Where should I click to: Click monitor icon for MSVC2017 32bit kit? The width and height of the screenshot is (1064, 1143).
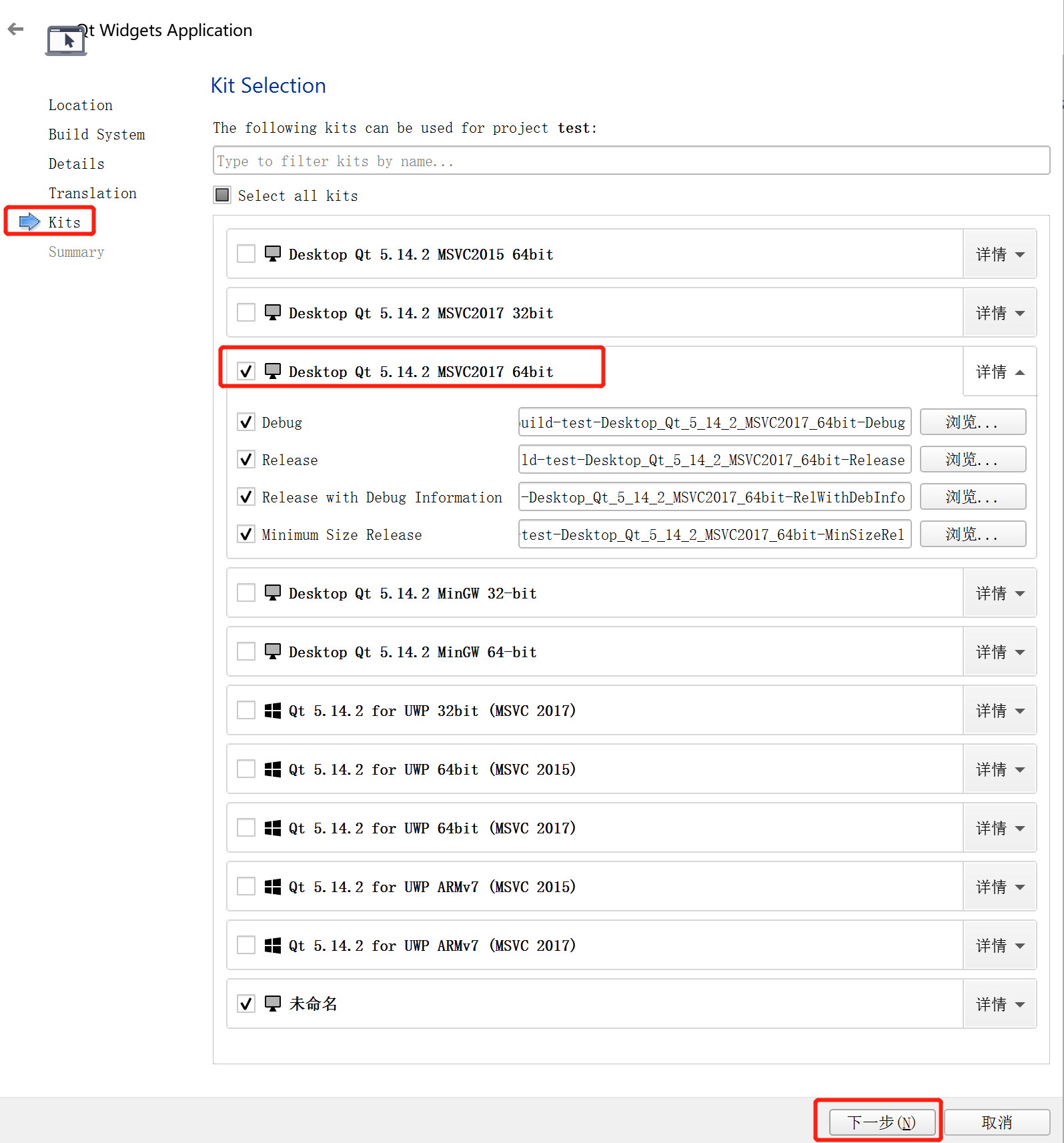tap(273, 312)
